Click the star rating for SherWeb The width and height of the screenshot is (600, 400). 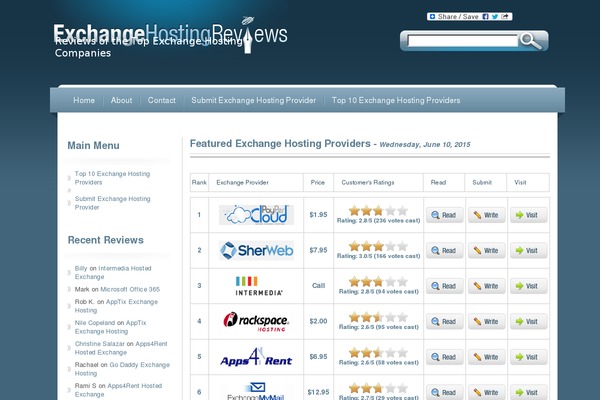378,246
